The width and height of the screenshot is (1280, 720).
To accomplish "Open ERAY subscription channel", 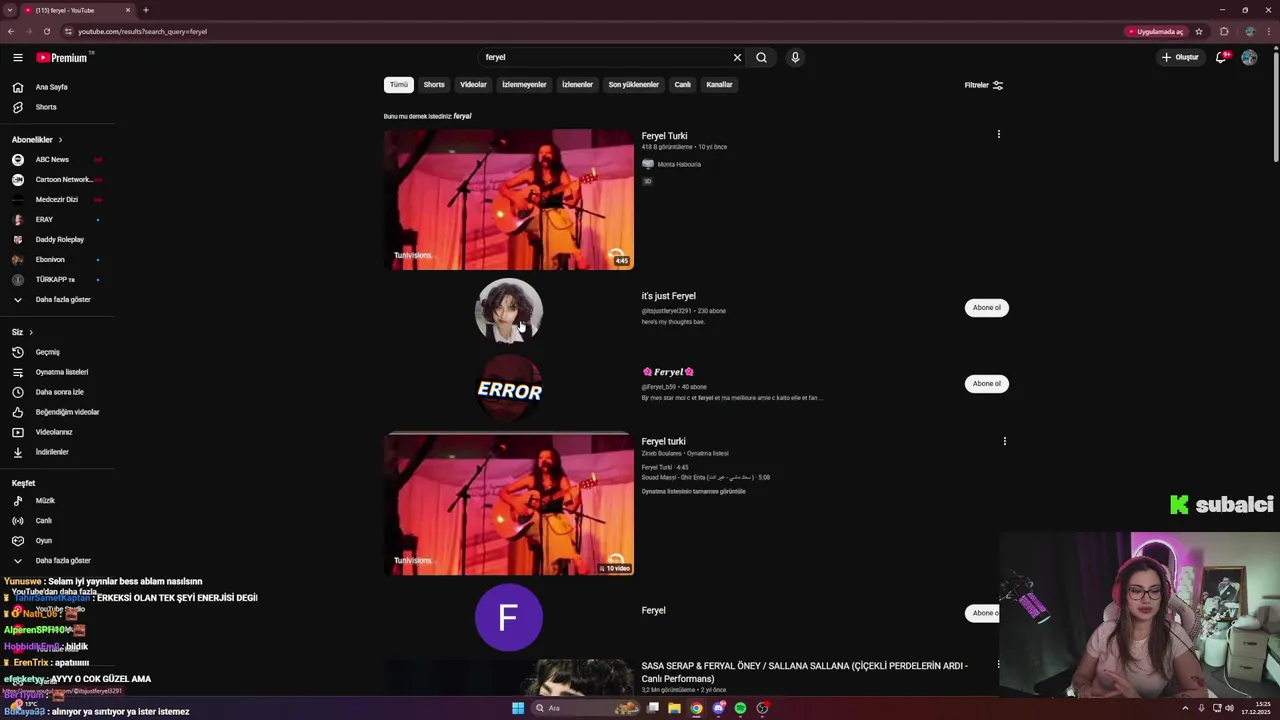I will [x=44, y=219].
